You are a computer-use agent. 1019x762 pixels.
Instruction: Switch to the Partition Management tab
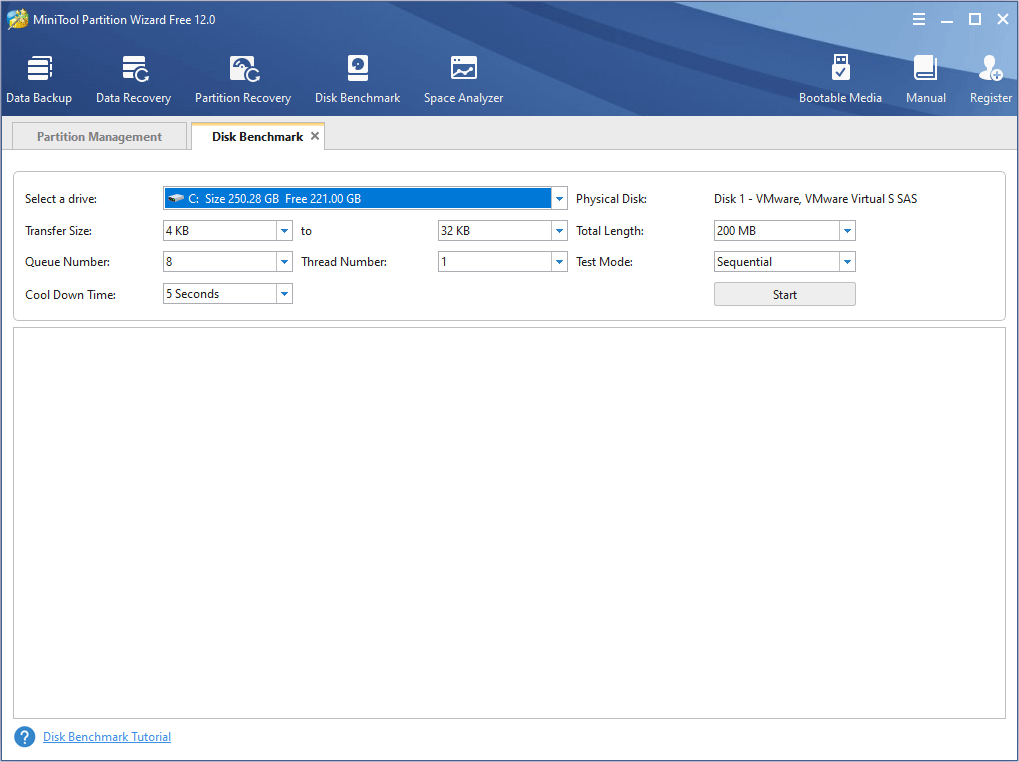click(x=99, y=136)
